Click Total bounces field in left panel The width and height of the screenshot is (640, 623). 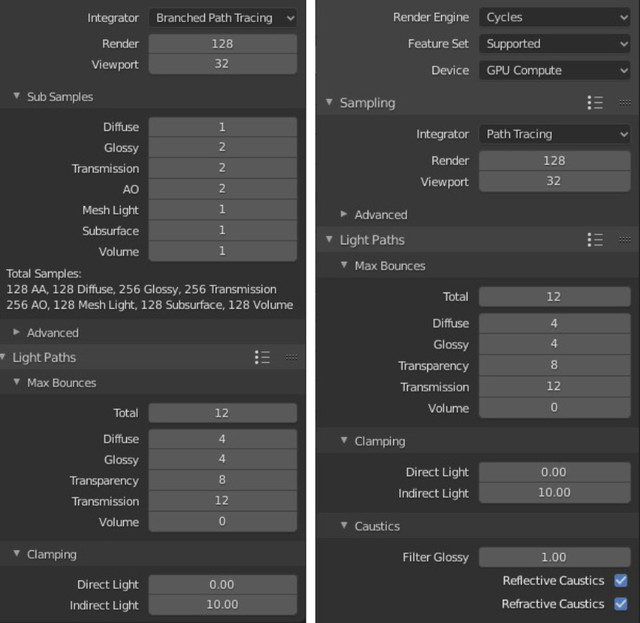click(x=222, y=413)
